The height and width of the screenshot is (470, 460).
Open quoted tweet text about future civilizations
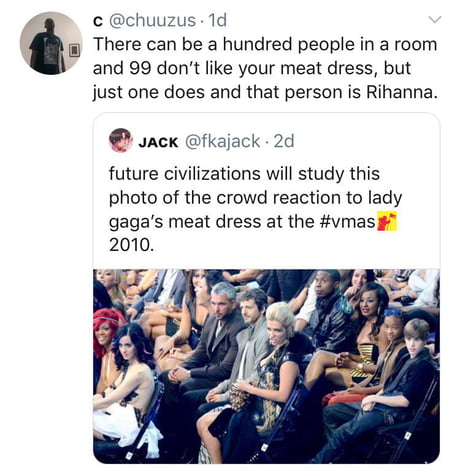point(255,209)
